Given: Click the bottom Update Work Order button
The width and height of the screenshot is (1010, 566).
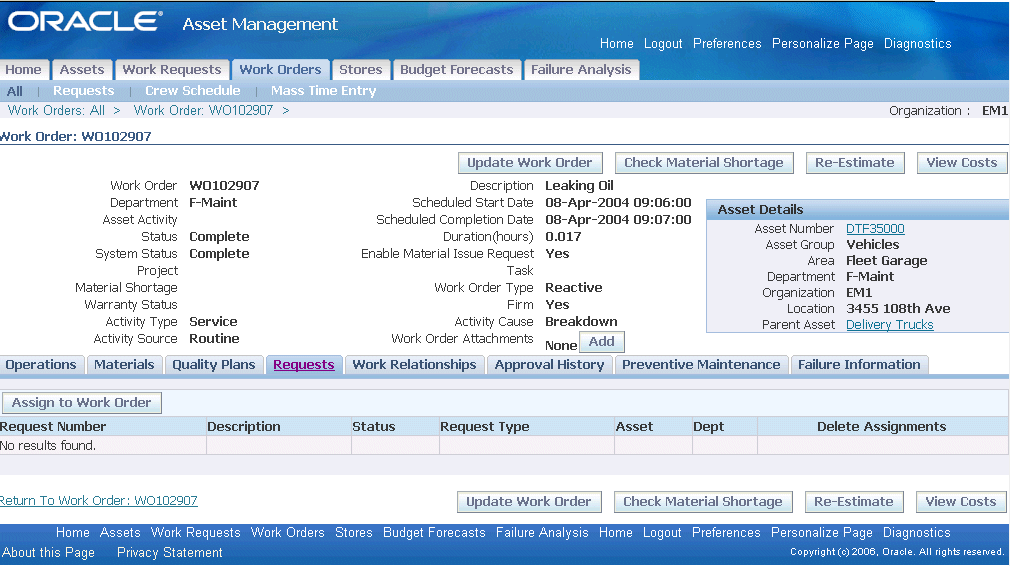Looking at the screenshot, I should click(x=529, y=502).
